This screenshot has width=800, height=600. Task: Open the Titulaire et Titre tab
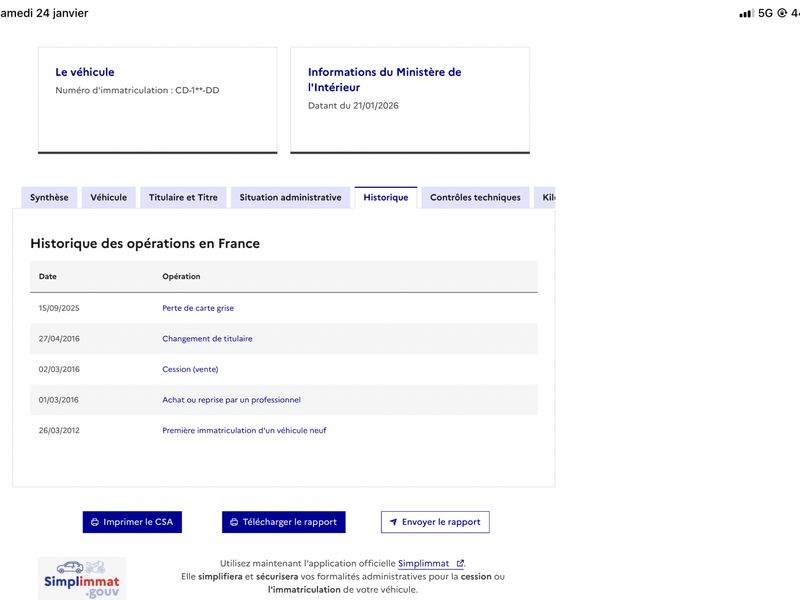click(x=183, y=198)
